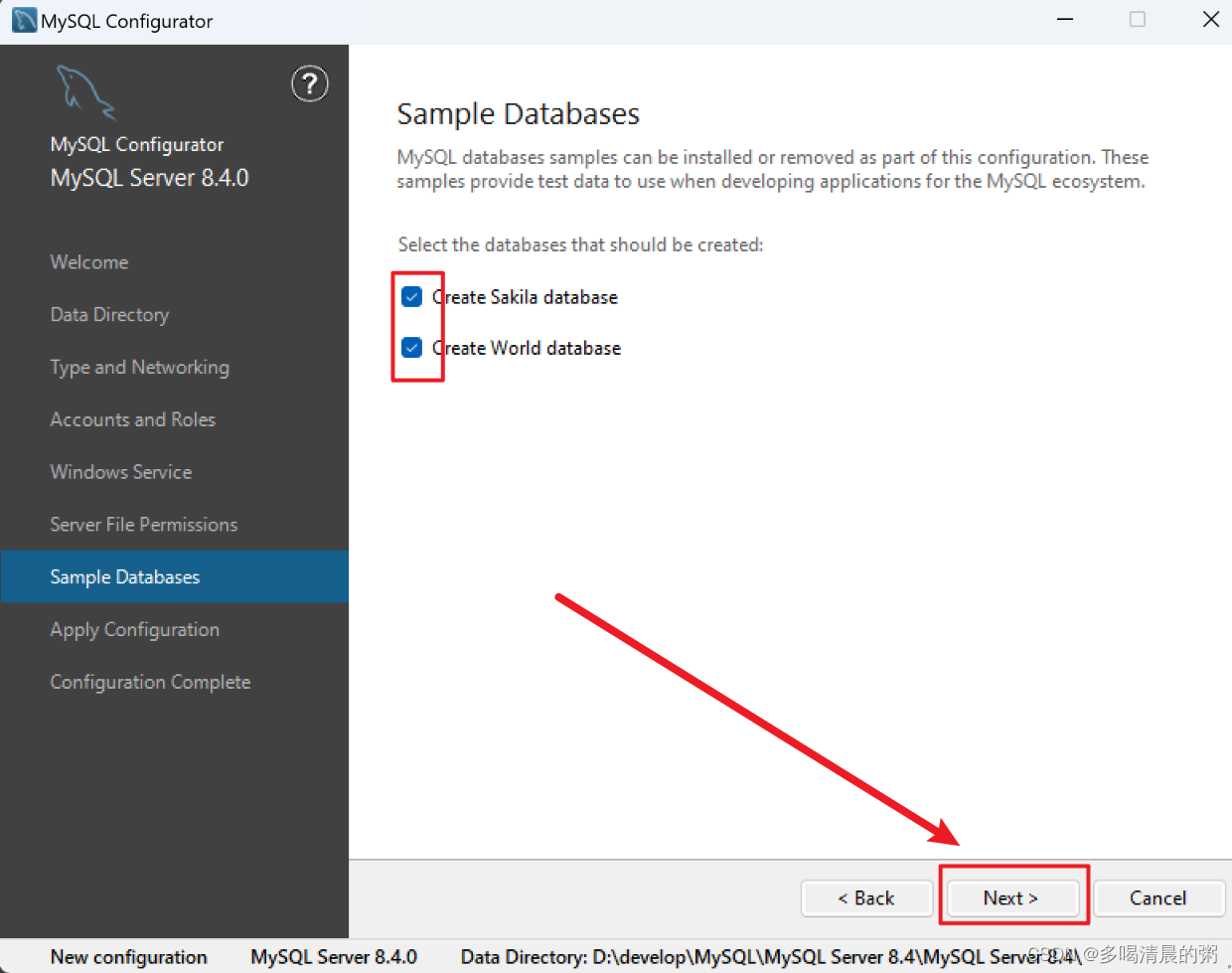The image size is (1232, 973).
Task: Open the Data Directory step
Action: pyautogui.click(x=110, y=315)
